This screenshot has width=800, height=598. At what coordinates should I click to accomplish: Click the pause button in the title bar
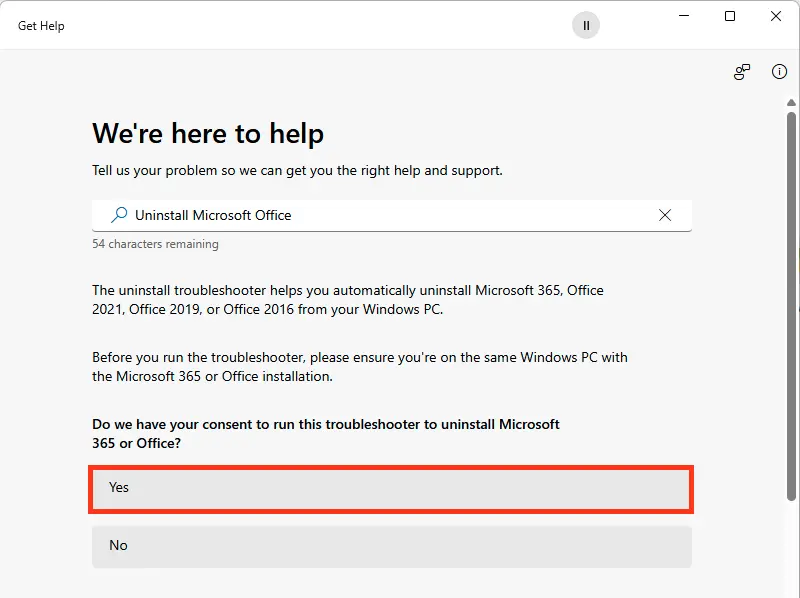pos(586,26)
